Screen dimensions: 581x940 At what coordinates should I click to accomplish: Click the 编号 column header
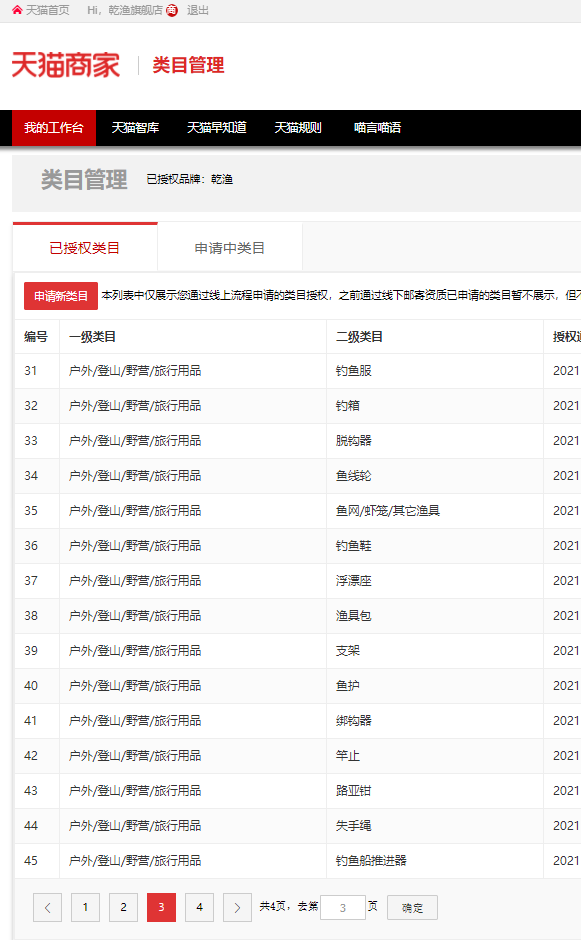click(x=36, y=337)
